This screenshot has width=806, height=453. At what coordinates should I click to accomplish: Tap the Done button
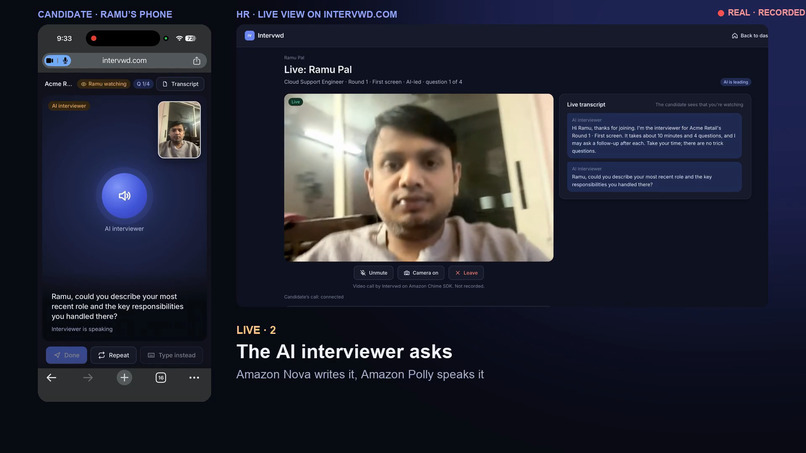click(x=67, y=355)
